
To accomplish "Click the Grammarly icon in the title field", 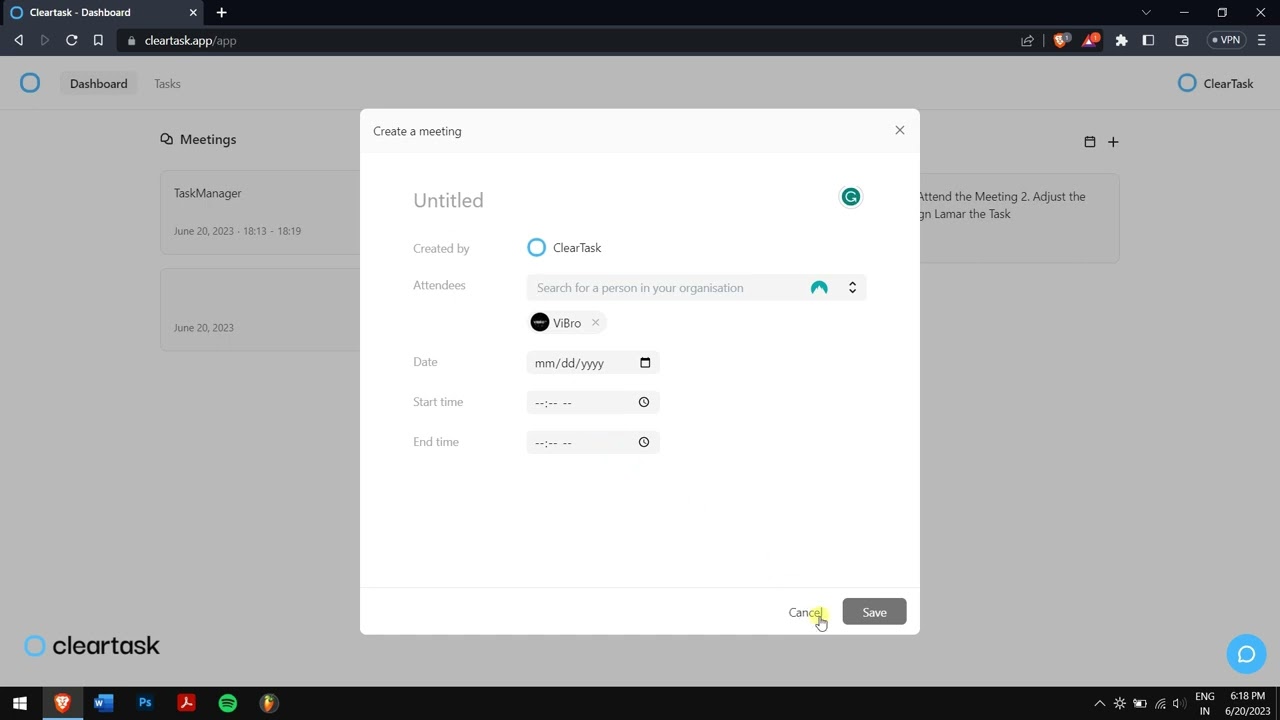I will pos(851,197).
